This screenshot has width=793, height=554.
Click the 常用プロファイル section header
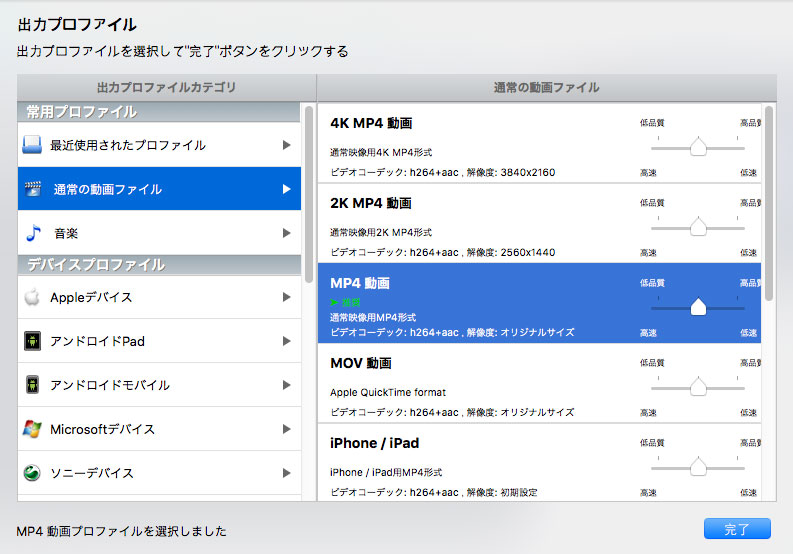tap(159, 112)
